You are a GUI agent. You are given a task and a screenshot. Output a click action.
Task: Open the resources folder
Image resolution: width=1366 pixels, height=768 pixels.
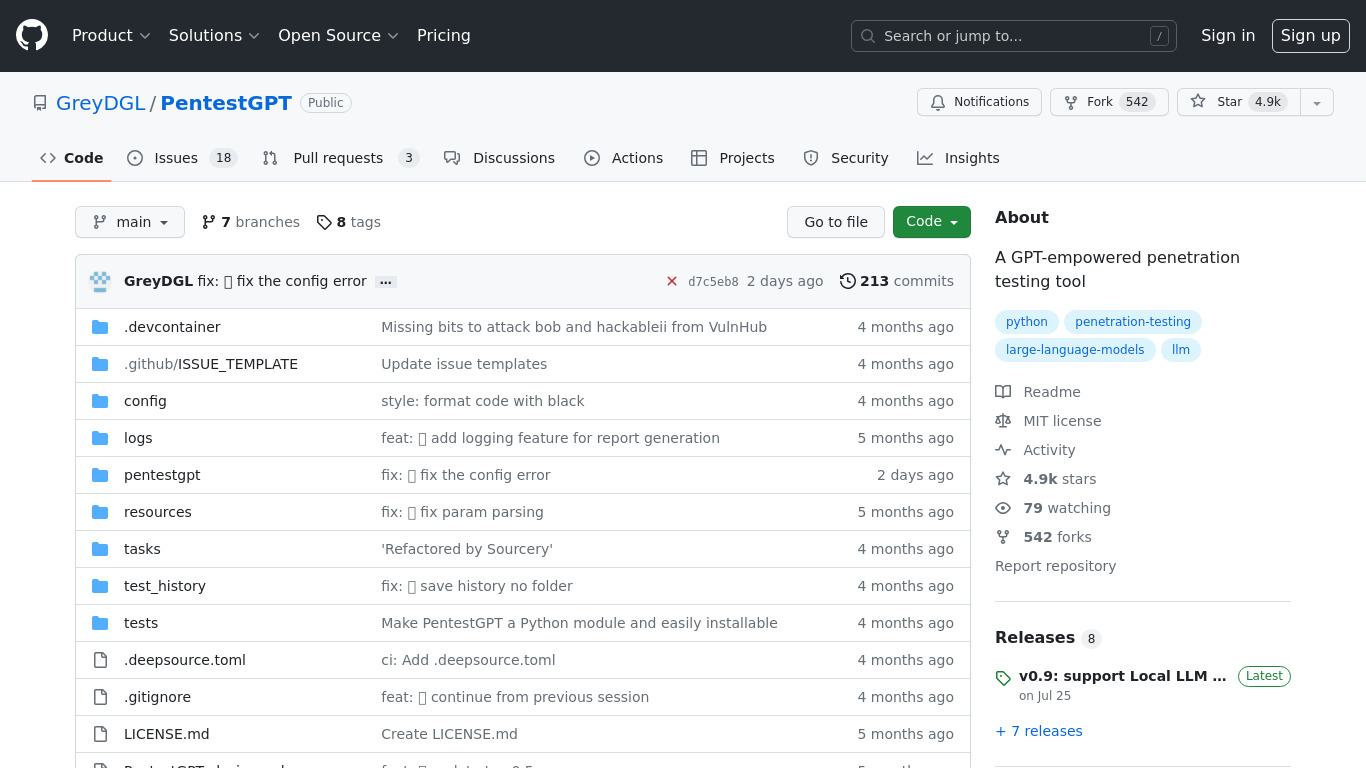coord(158,512)
